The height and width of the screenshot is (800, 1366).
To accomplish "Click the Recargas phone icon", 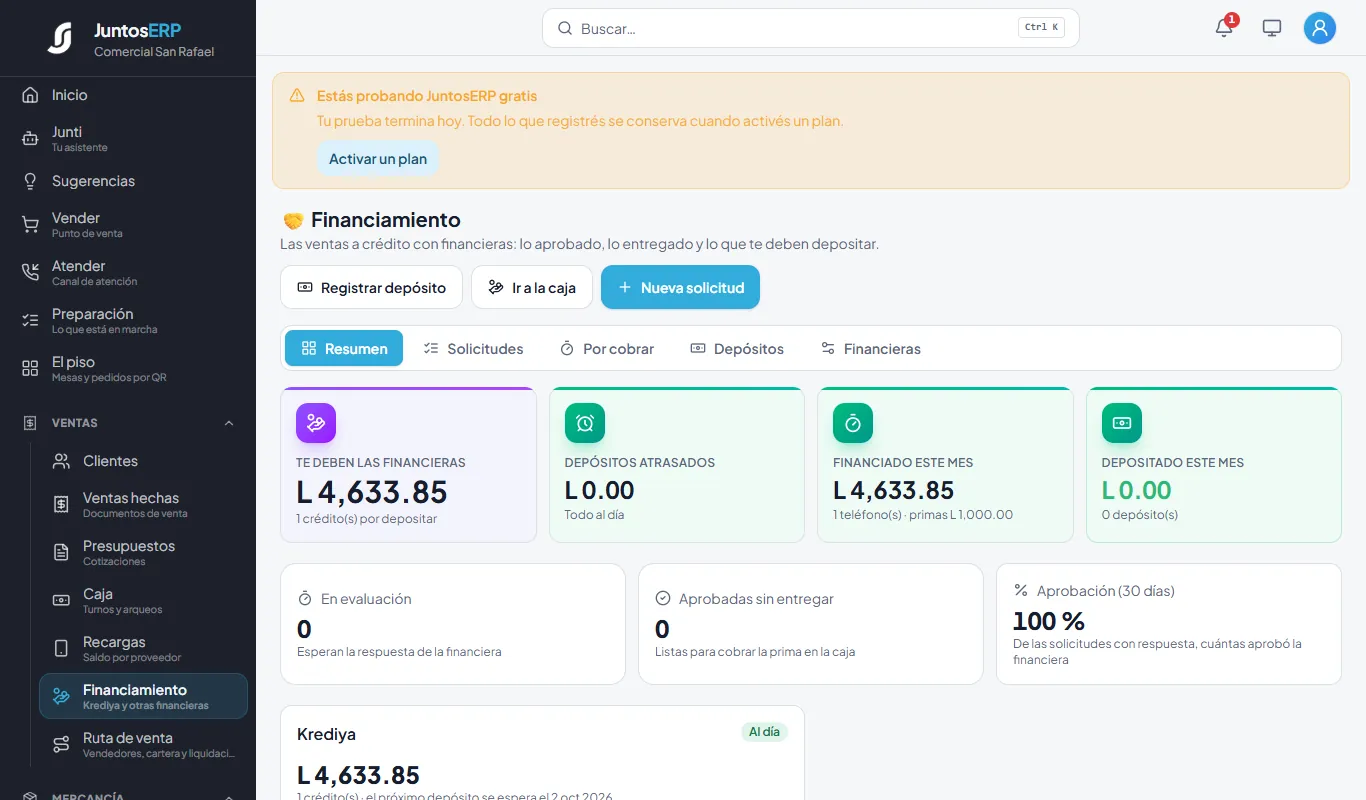I will 61,649.
